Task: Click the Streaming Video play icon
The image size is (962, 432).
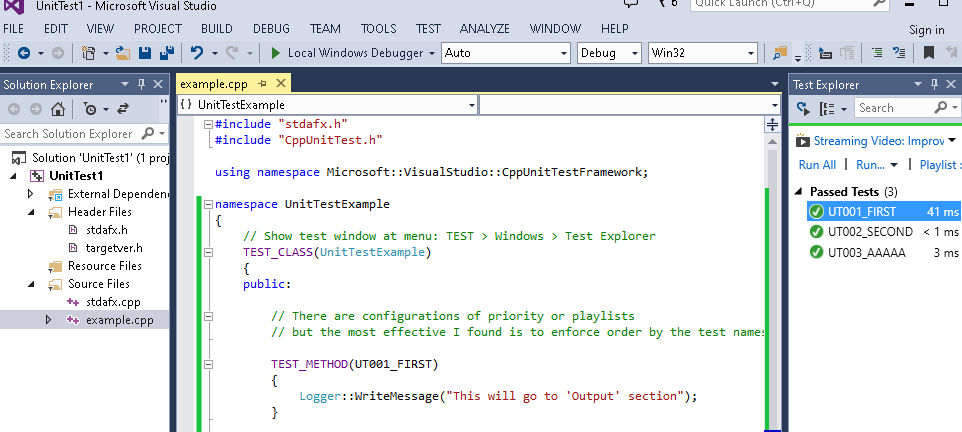Action: coord(802,141)
